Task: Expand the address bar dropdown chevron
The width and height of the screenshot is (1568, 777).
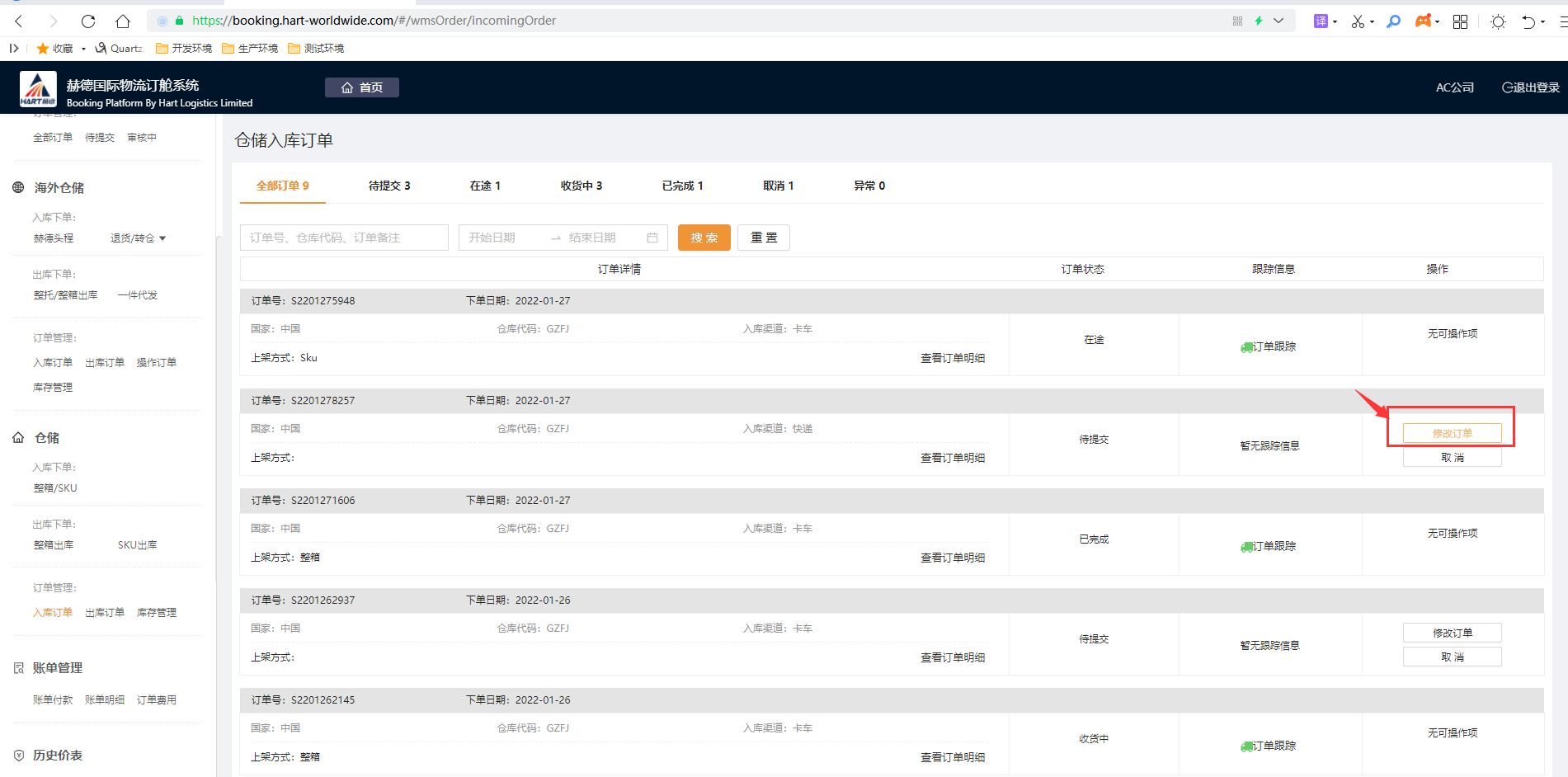Action: tap(1278, 21)
